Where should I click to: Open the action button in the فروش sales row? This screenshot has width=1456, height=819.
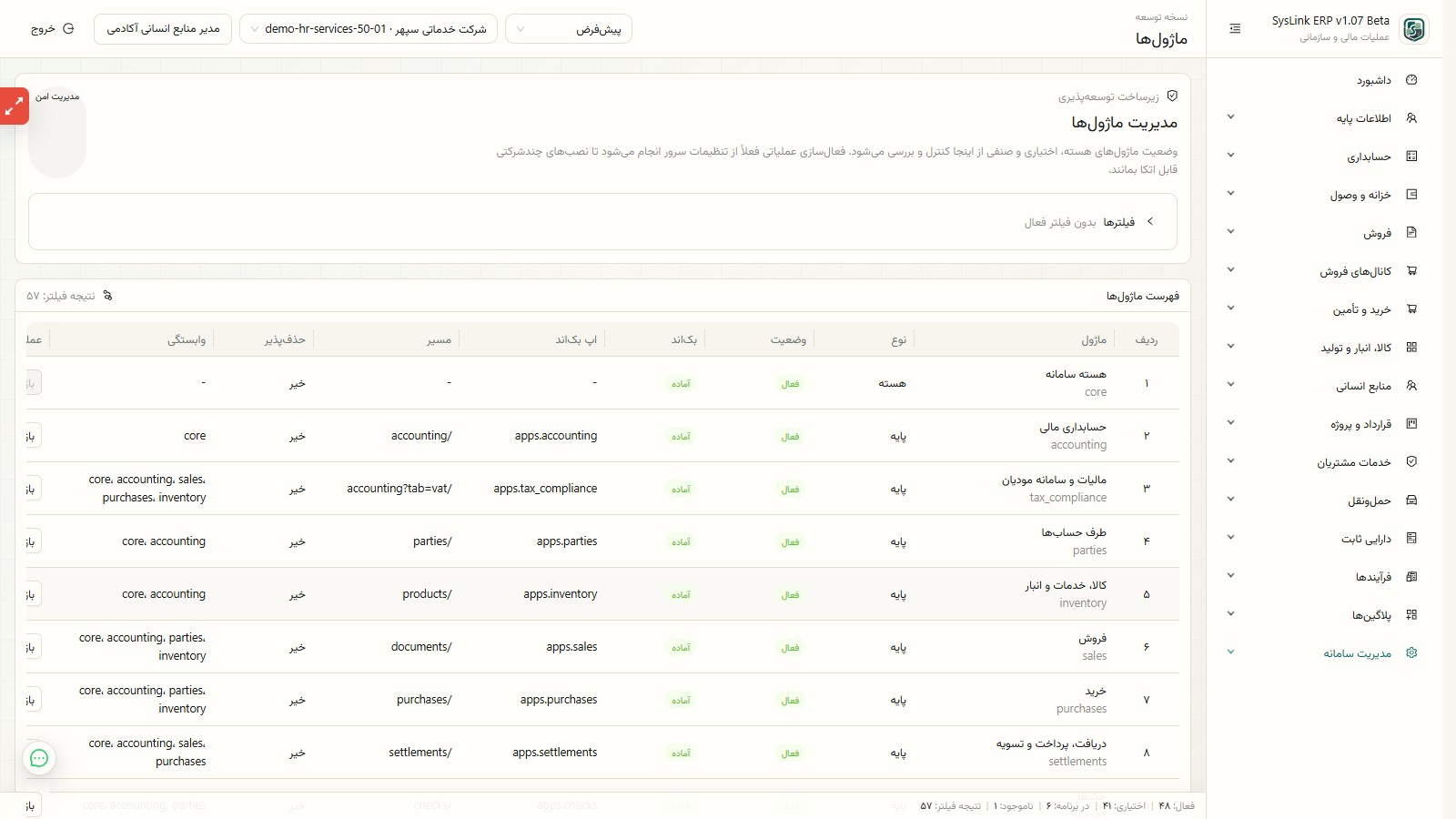[x=32, y=647]
